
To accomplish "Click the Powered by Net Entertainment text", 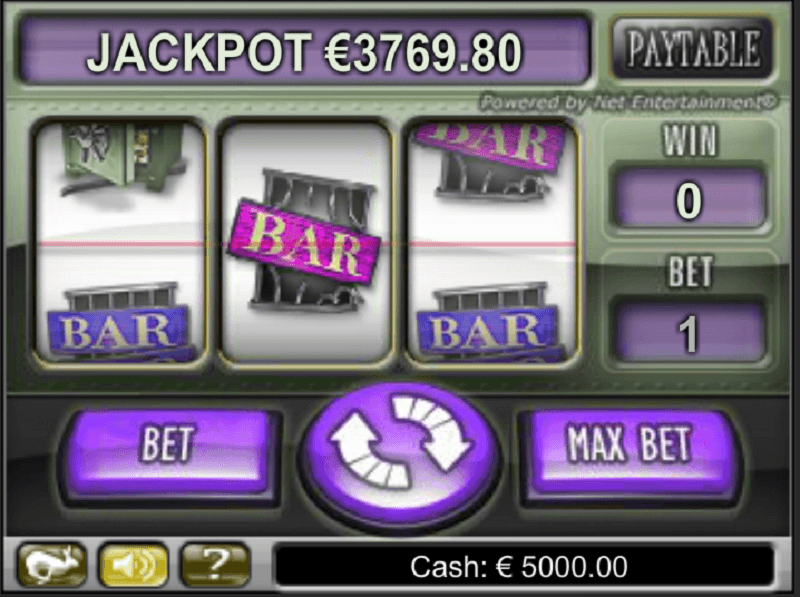I will point(628,103).
